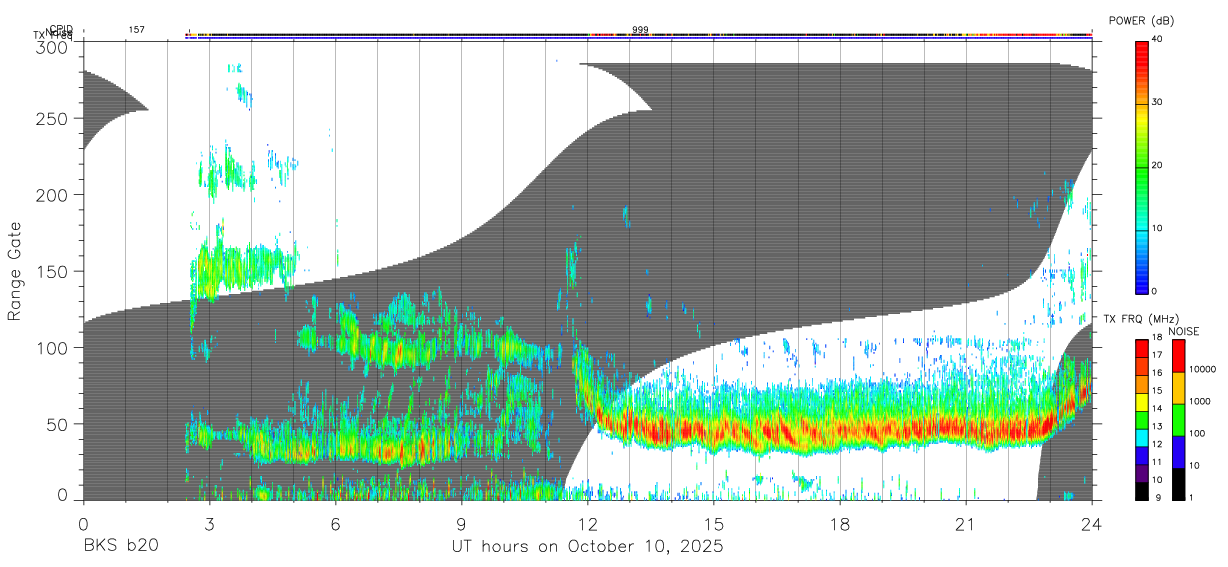Viewport: 1228px width, 567px height.
Task: Click the TX FRQ (MHz) legend title
Action: pos(1139,319)
